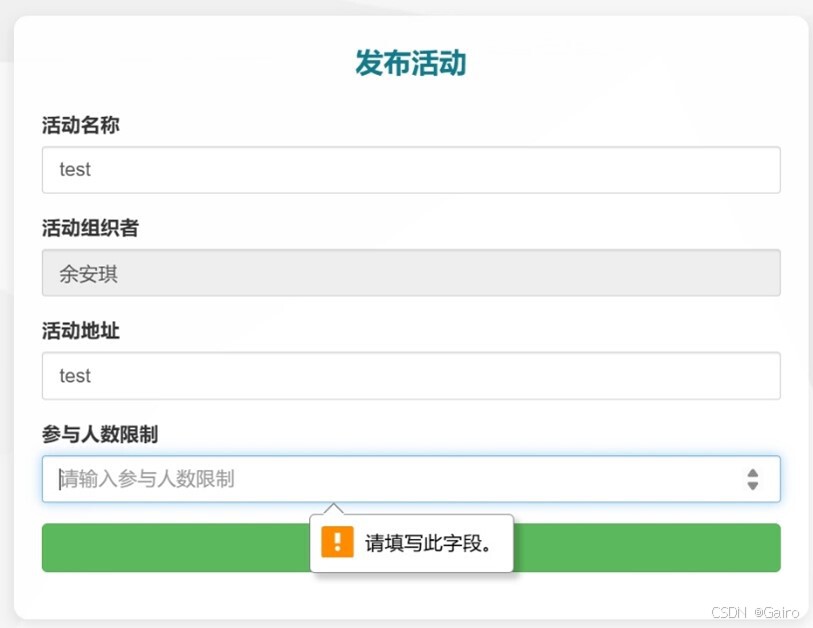Click the 活动组织者 label

(x=90, y=228)
